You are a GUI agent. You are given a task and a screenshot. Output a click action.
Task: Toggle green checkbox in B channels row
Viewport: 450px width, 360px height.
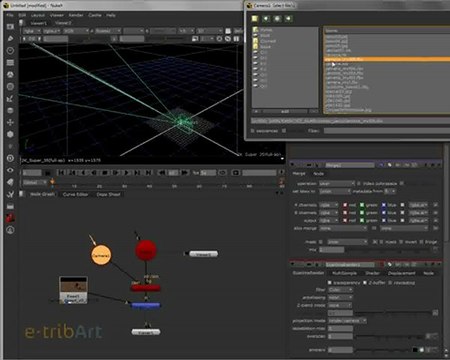click(362, 212)
